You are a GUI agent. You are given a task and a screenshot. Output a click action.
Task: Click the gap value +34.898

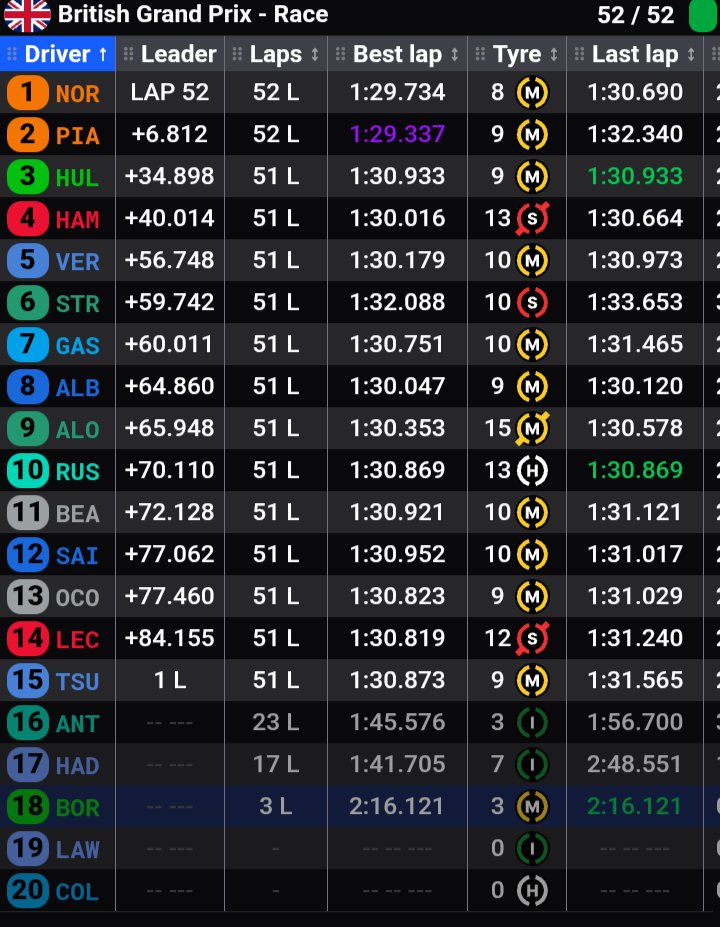coord(170,176)
